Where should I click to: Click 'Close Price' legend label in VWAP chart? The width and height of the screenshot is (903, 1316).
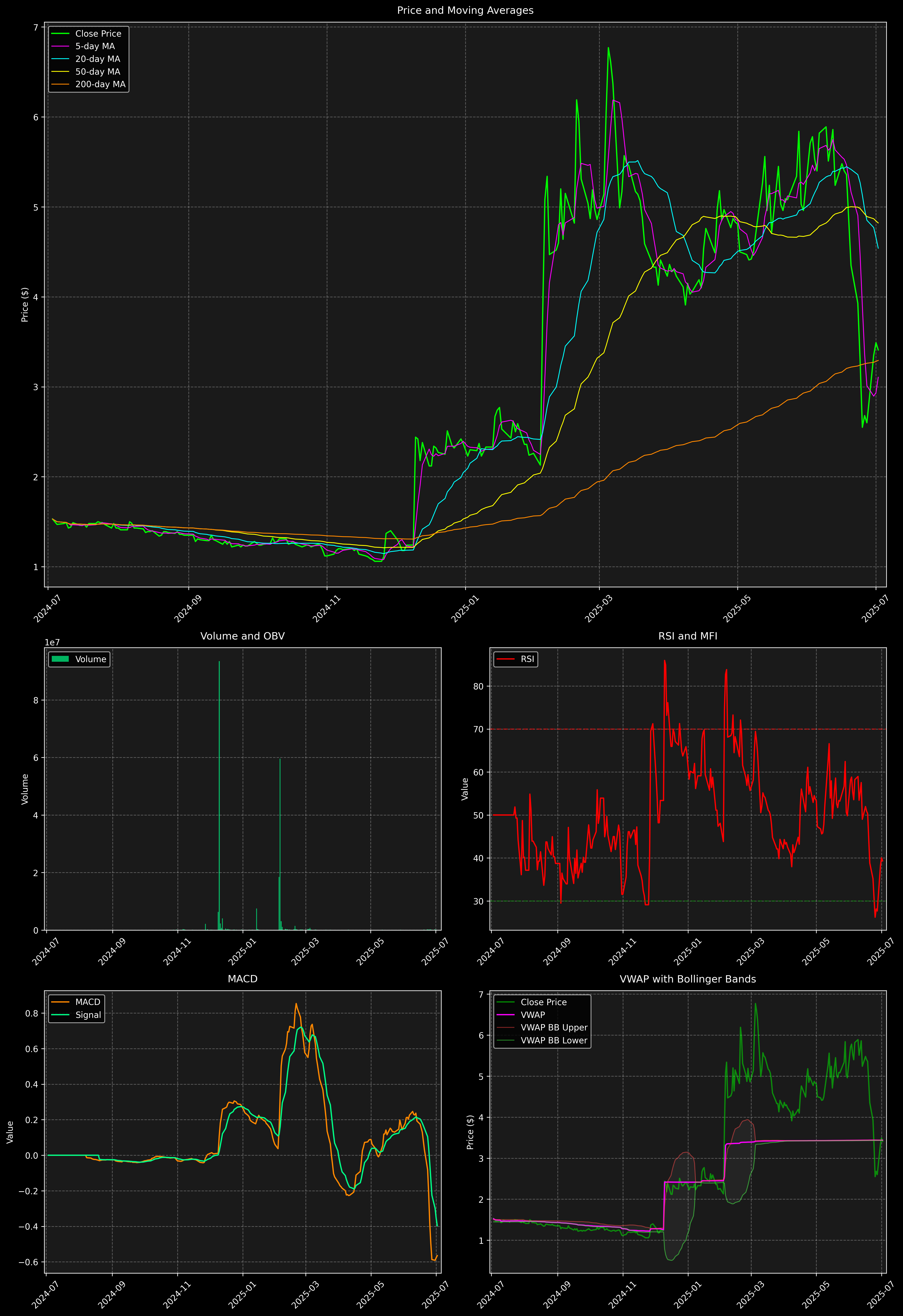pyautogui.click(x=543, y=1002)
